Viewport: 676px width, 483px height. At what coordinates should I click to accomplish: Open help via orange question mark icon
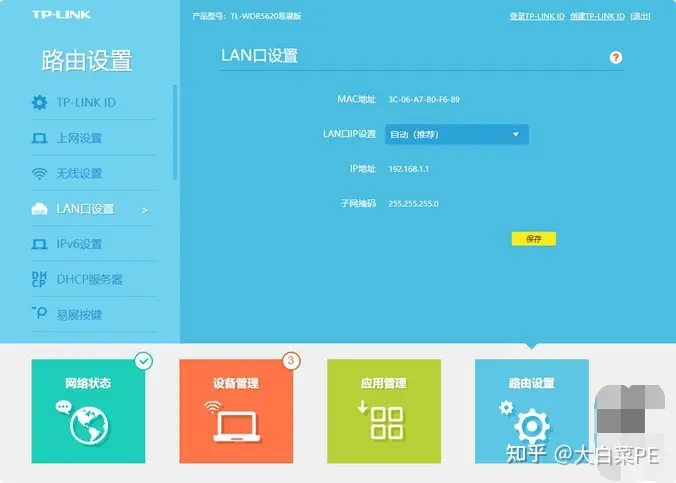616,57
